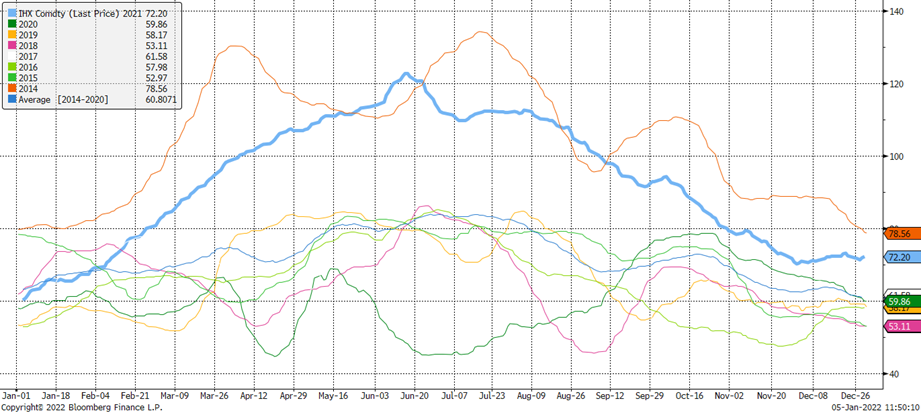This screenshot has height=413, width=921.
Task: Click the 140 value on the y-axis
Action: (896, 11)
